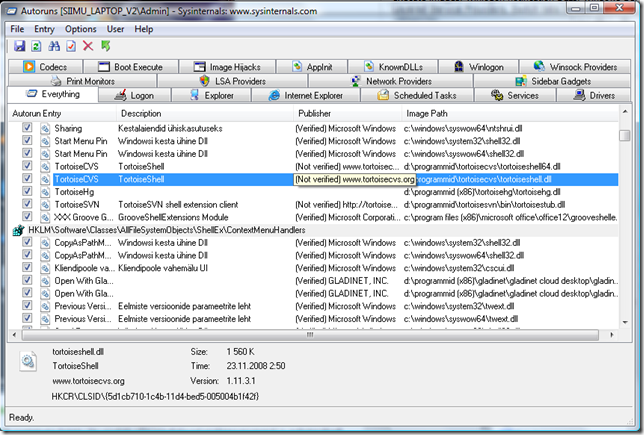Click the Find binoculars icon
Screen dimensions: 644x435
(54, 46)
